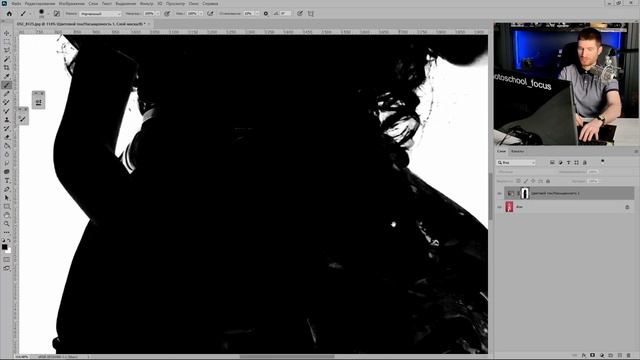
Task: Switch to the Слои panel tab
Action: [x=501, y=151]
